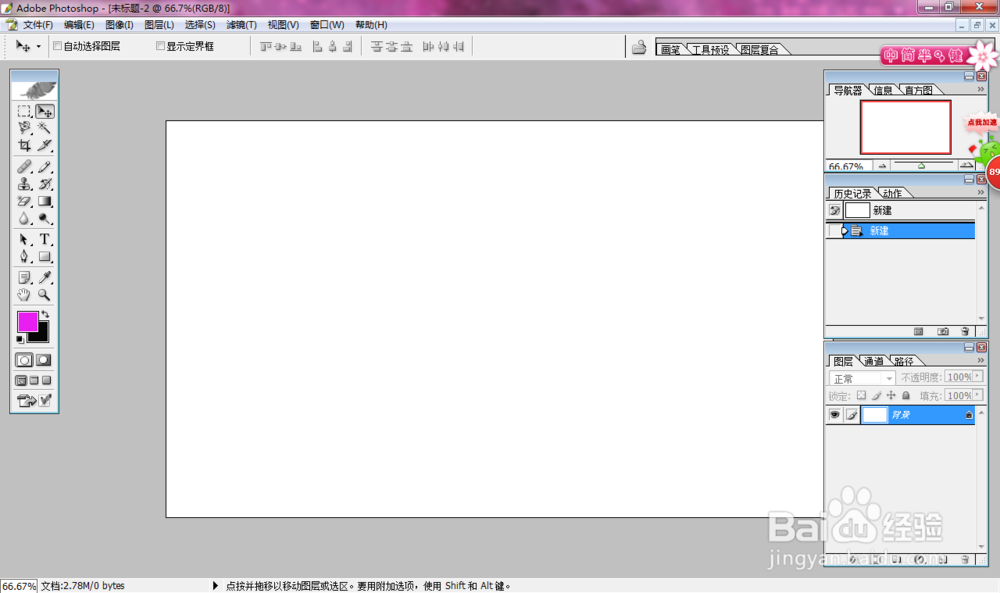The height and width of the screenshot is (593, 1000).
Task: Select the Move tool in toolbox
Action: coord(45,111)
